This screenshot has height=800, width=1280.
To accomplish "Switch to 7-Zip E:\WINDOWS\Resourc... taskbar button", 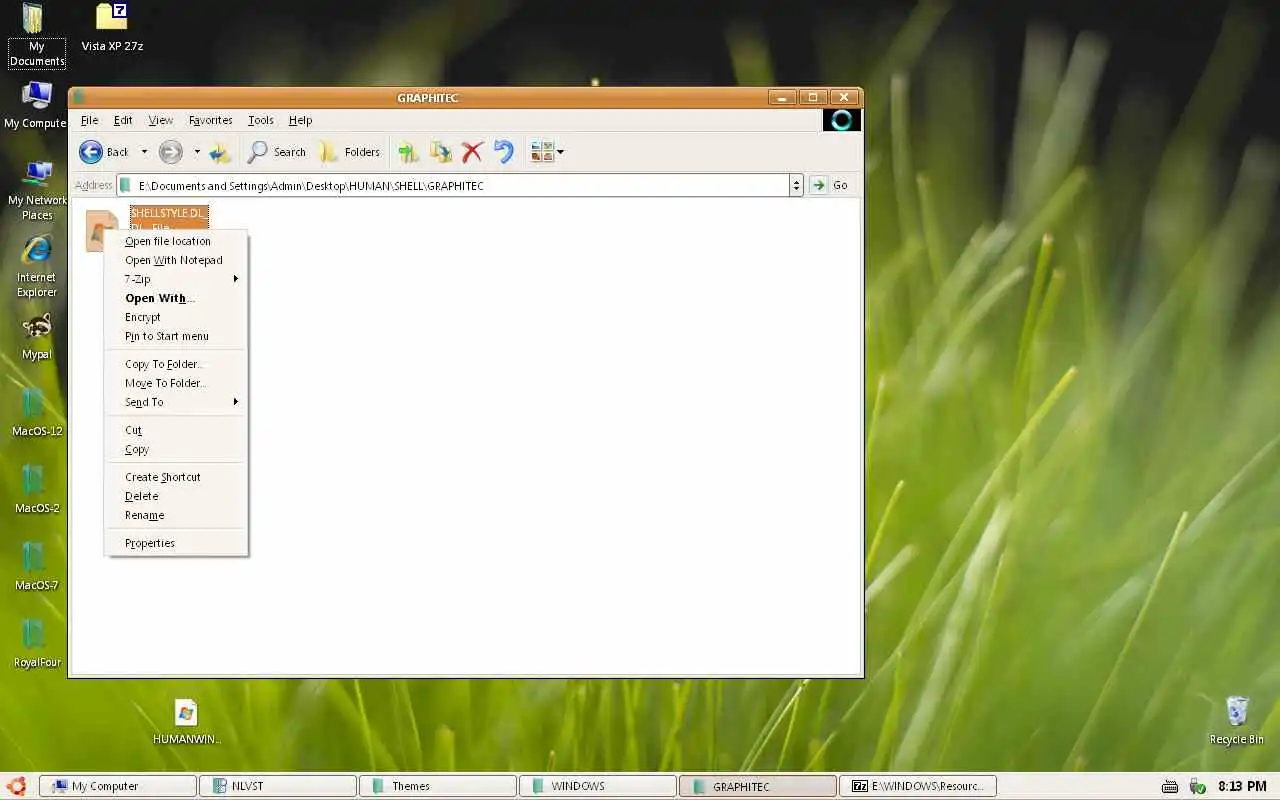I will 918,786.
